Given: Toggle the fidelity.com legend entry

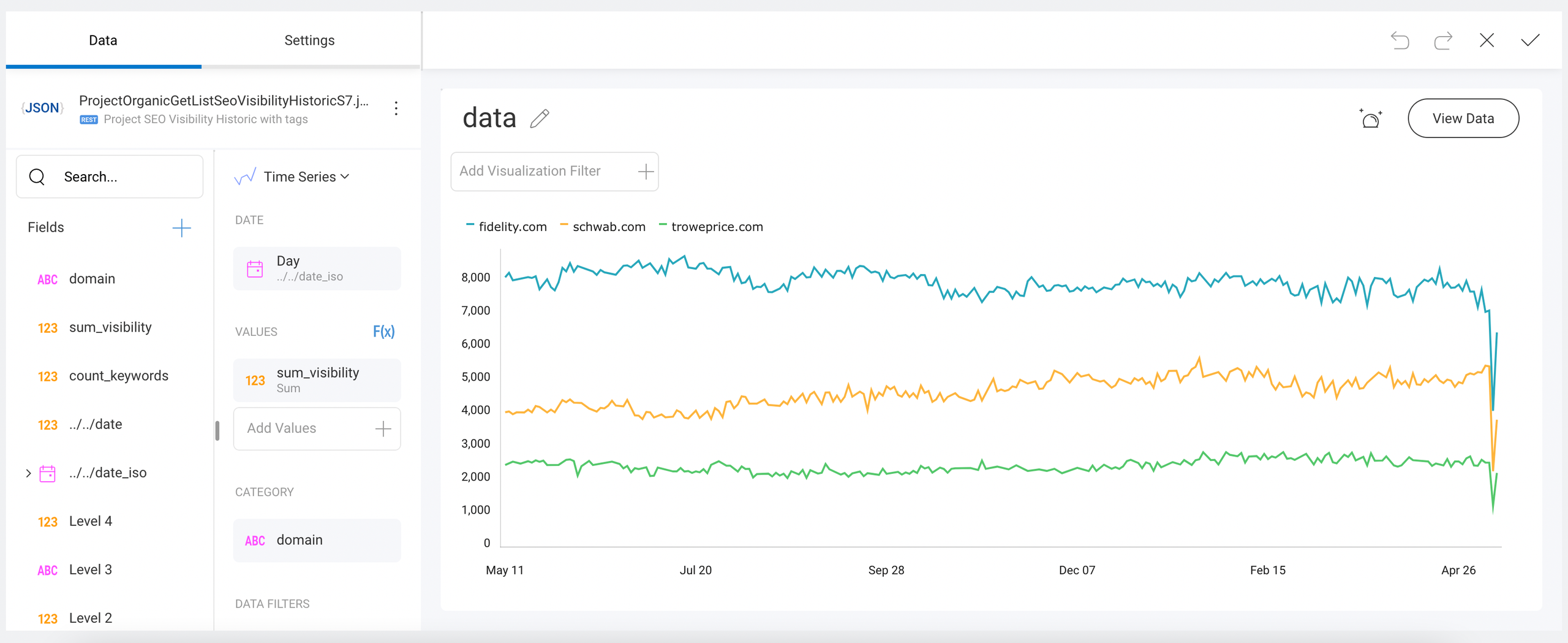Looking at the screenshot, I should 507,227.
